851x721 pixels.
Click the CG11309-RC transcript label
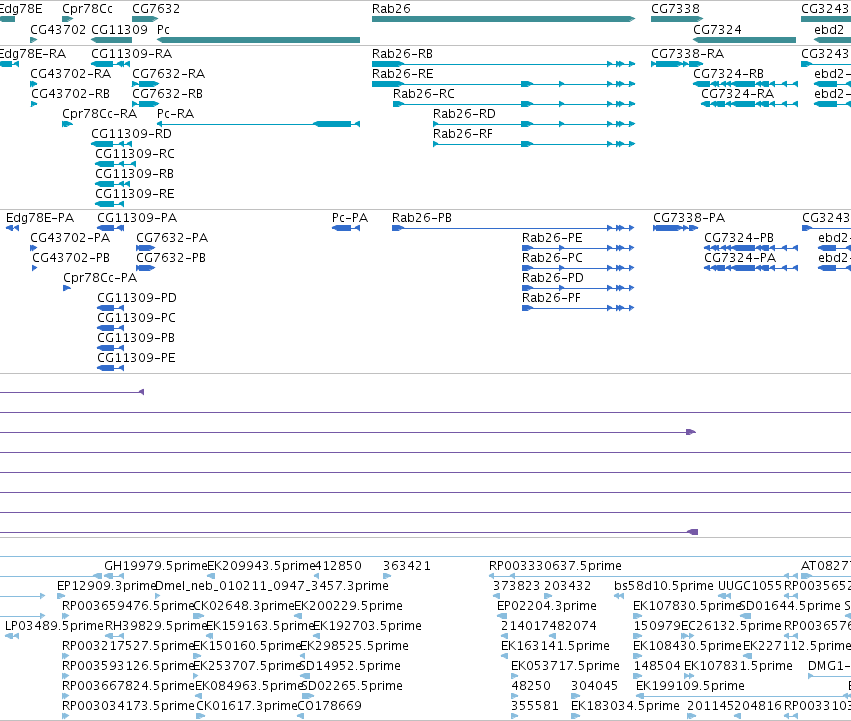point(135,154)
